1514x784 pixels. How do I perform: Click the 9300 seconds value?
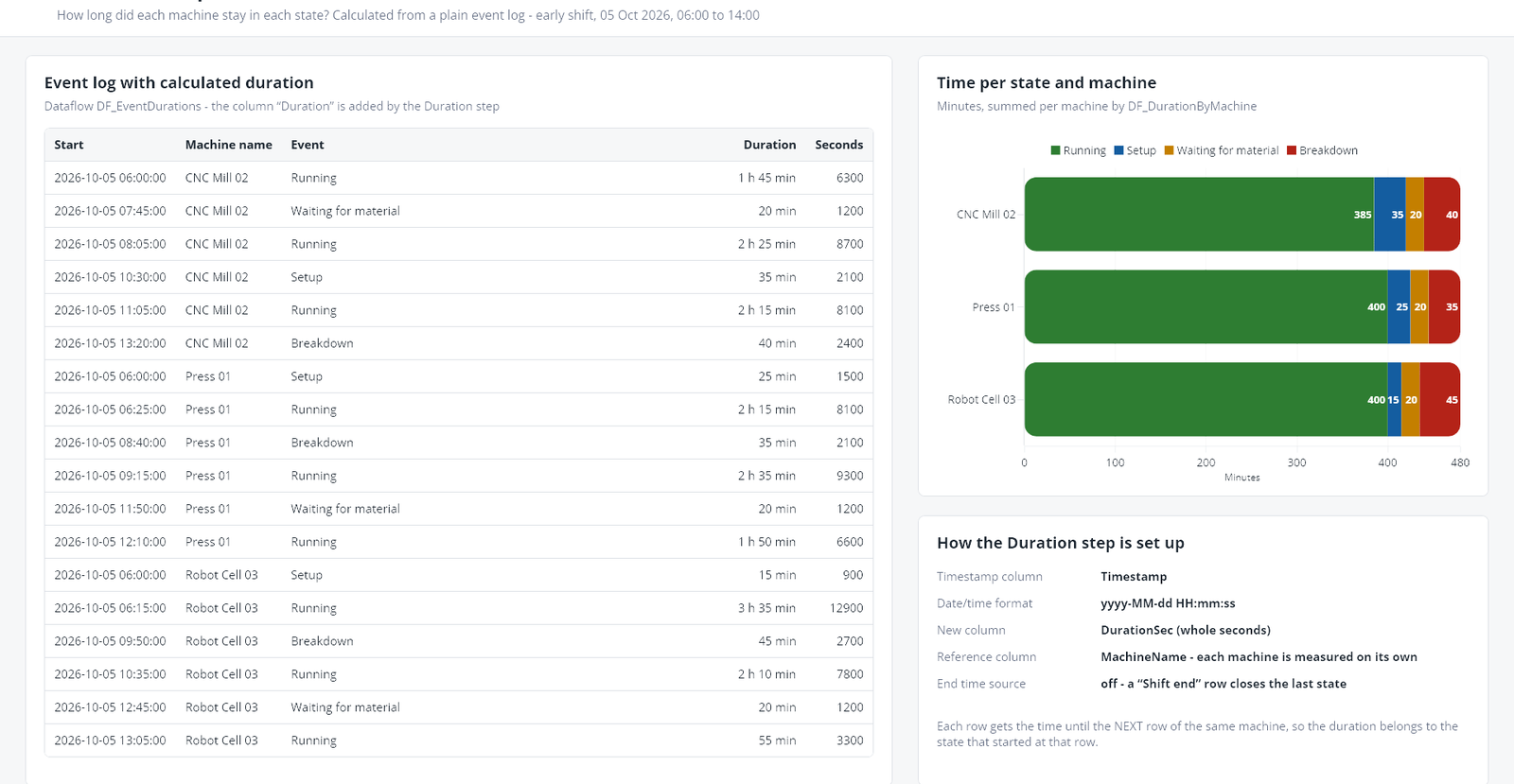coord(850,476)
